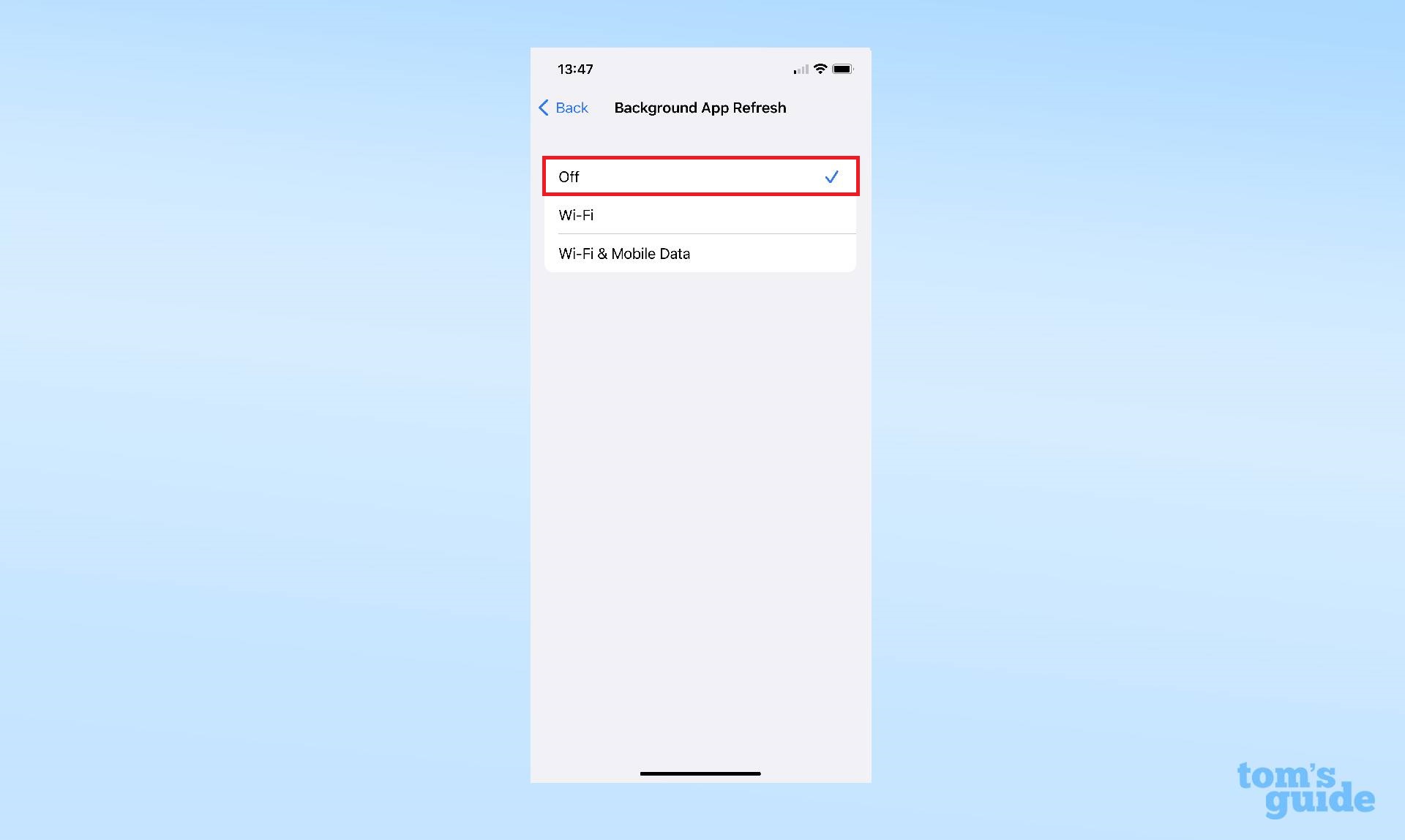The height and width of the screenshot is (840, 1405).
Task: Select Off option for Background App Refresh
Action: [x=699, y=176]
